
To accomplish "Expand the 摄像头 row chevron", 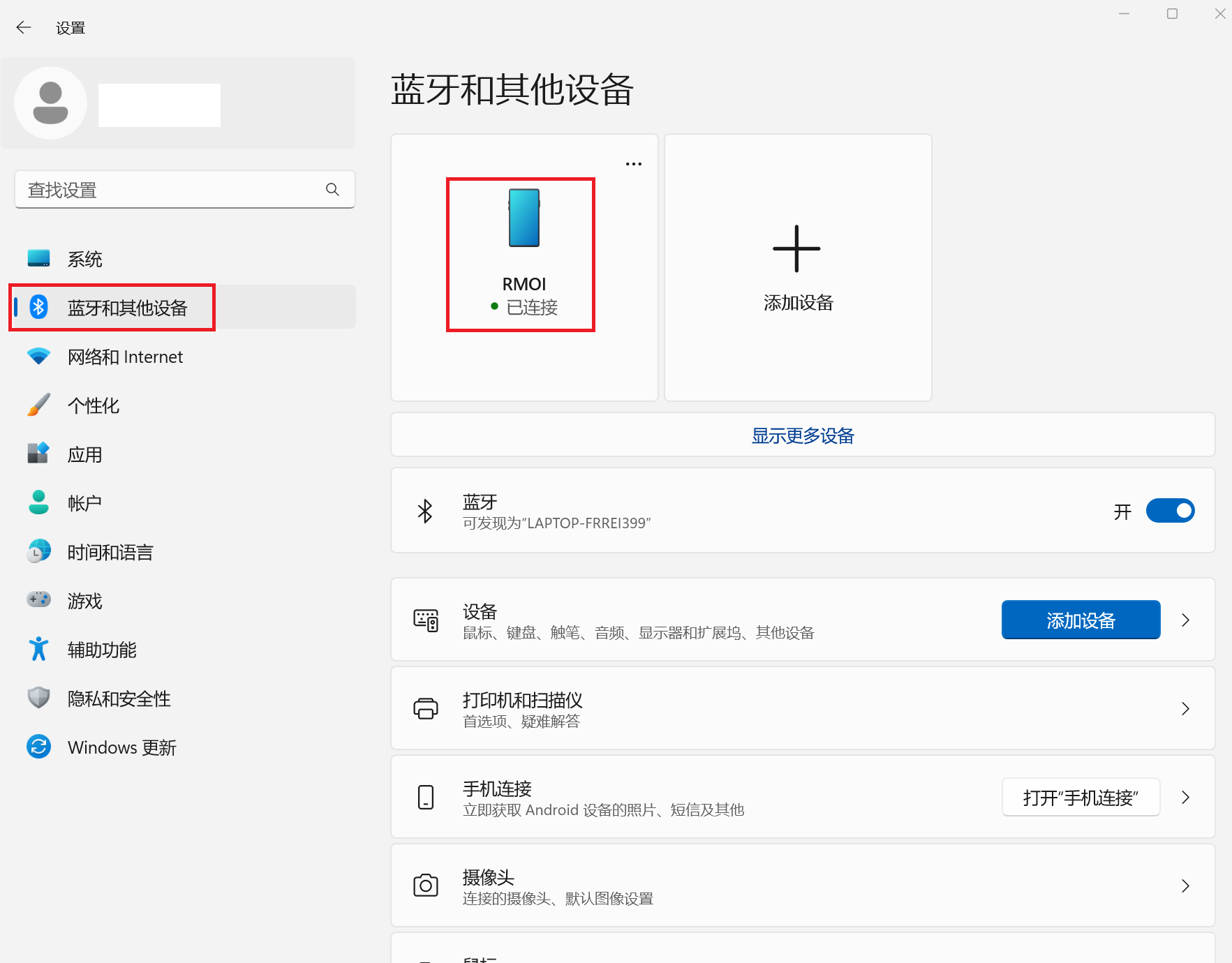I will 1185,886.
